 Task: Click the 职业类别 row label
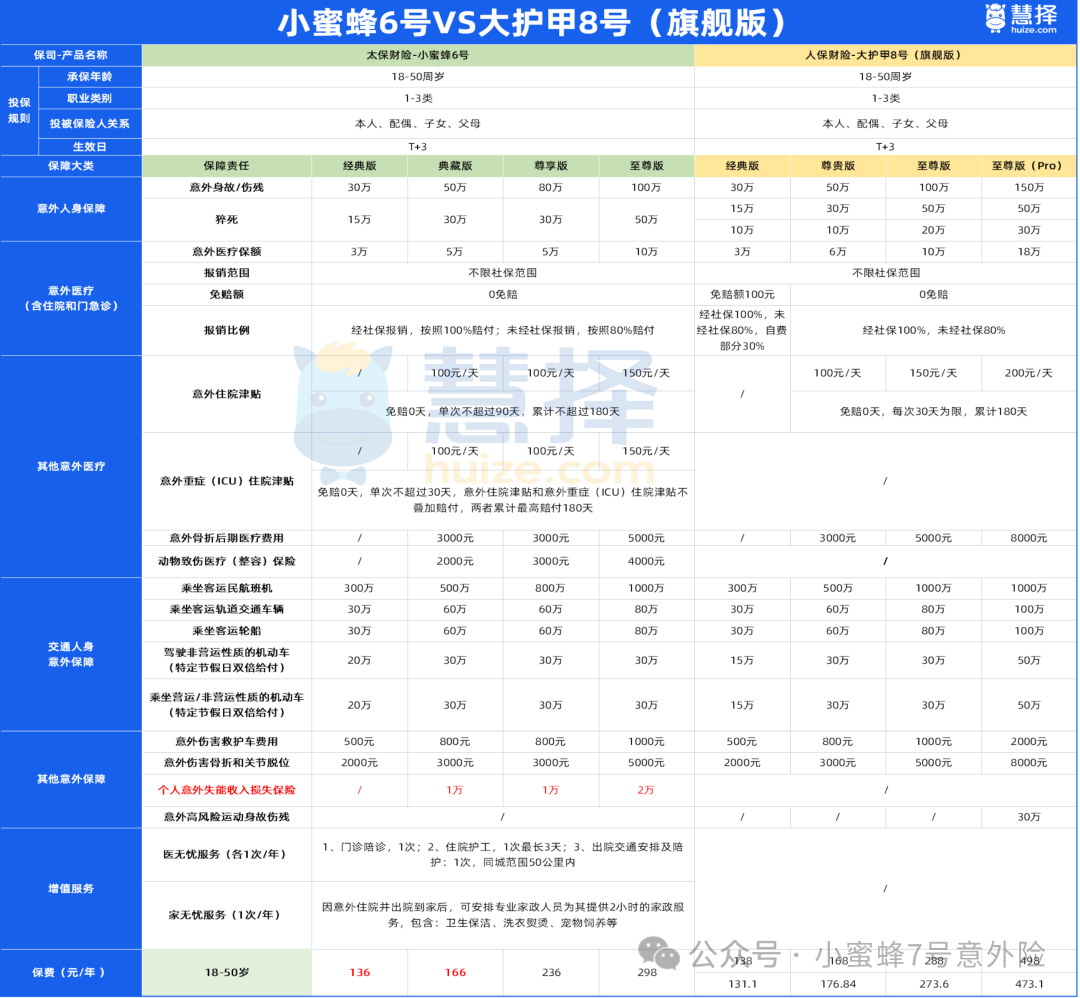[90, 98]
